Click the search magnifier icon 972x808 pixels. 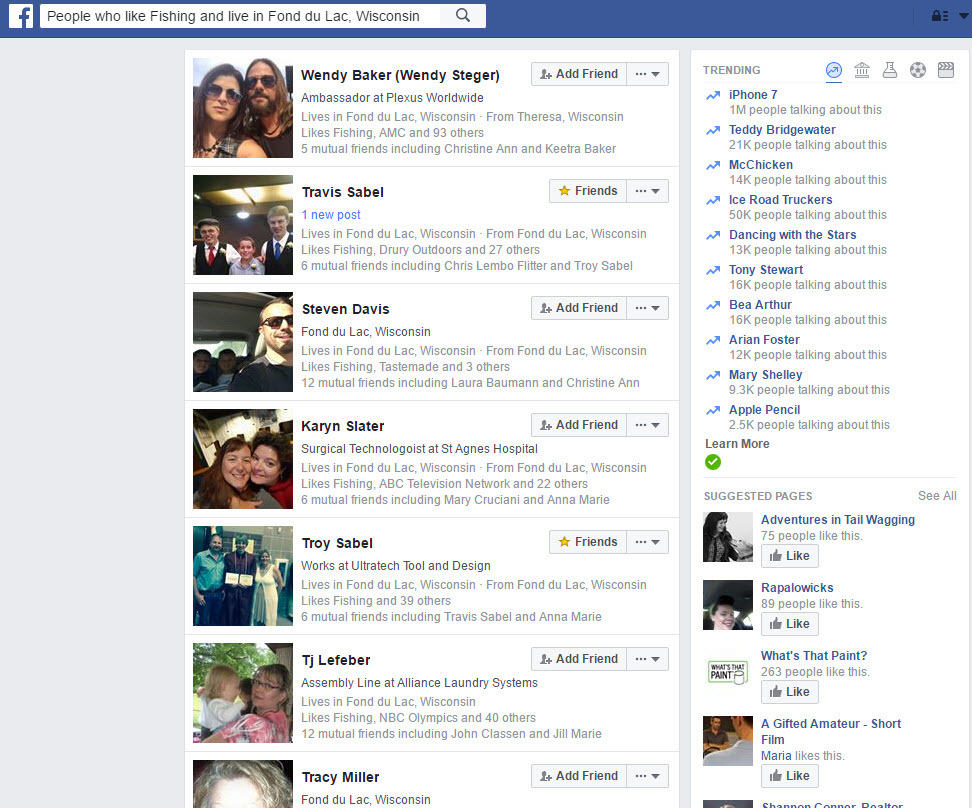pos(462,16)
